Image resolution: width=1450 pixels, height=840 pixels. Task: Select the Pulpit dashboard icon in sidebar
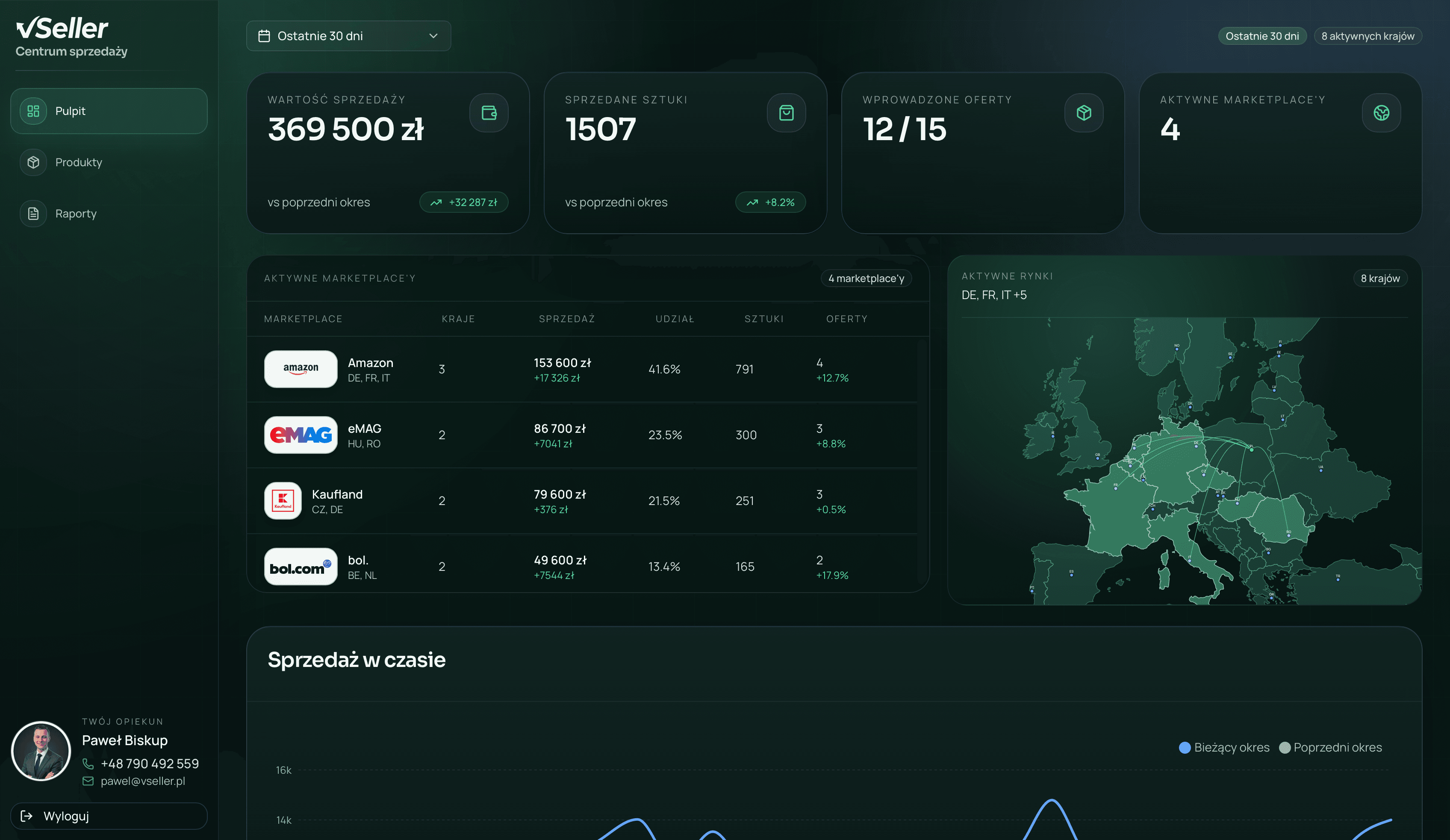tap(33, 111)
